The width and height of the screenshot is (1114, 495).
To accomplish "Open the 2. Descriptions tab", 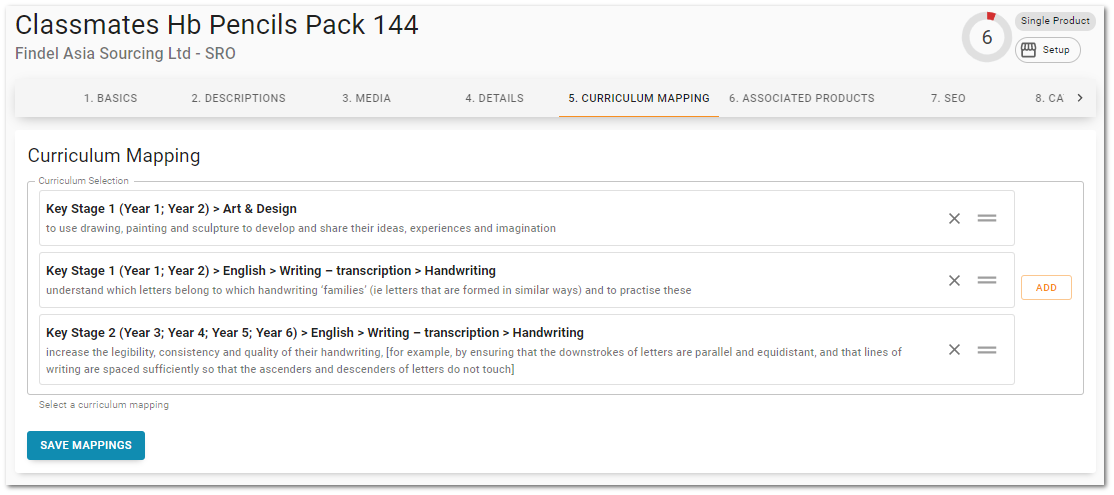I will pyautogui.click(x=239, y=98).
